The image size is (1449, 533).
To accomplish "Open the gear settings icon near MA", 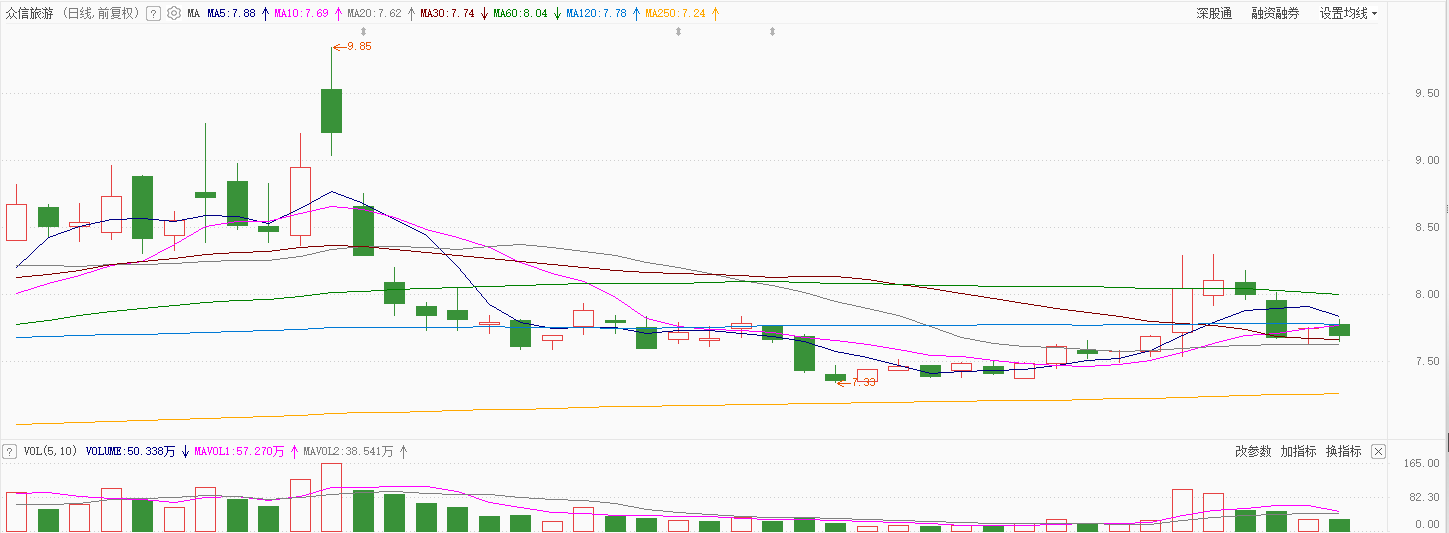I will coord(174,14).
